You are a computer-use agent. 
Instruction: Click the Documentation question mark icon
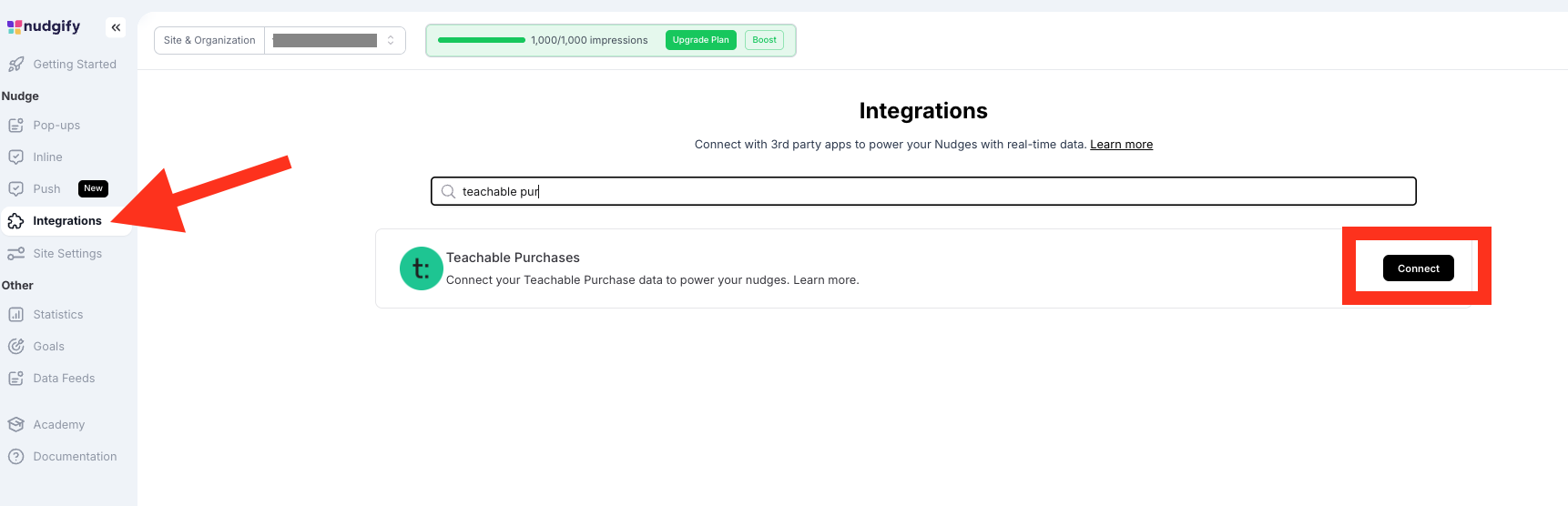tap(15, 457)
